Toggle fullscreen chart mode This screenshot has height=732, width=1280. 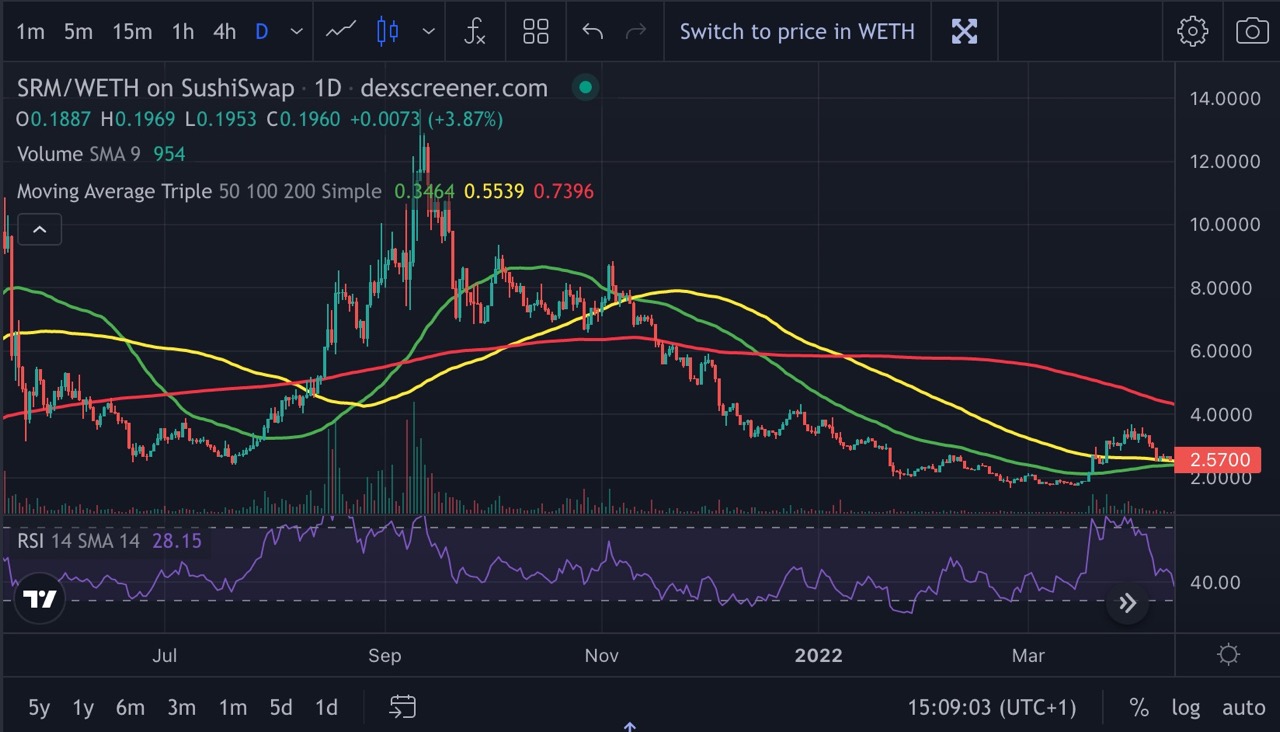pyautogui.click(x=964, y=31)
